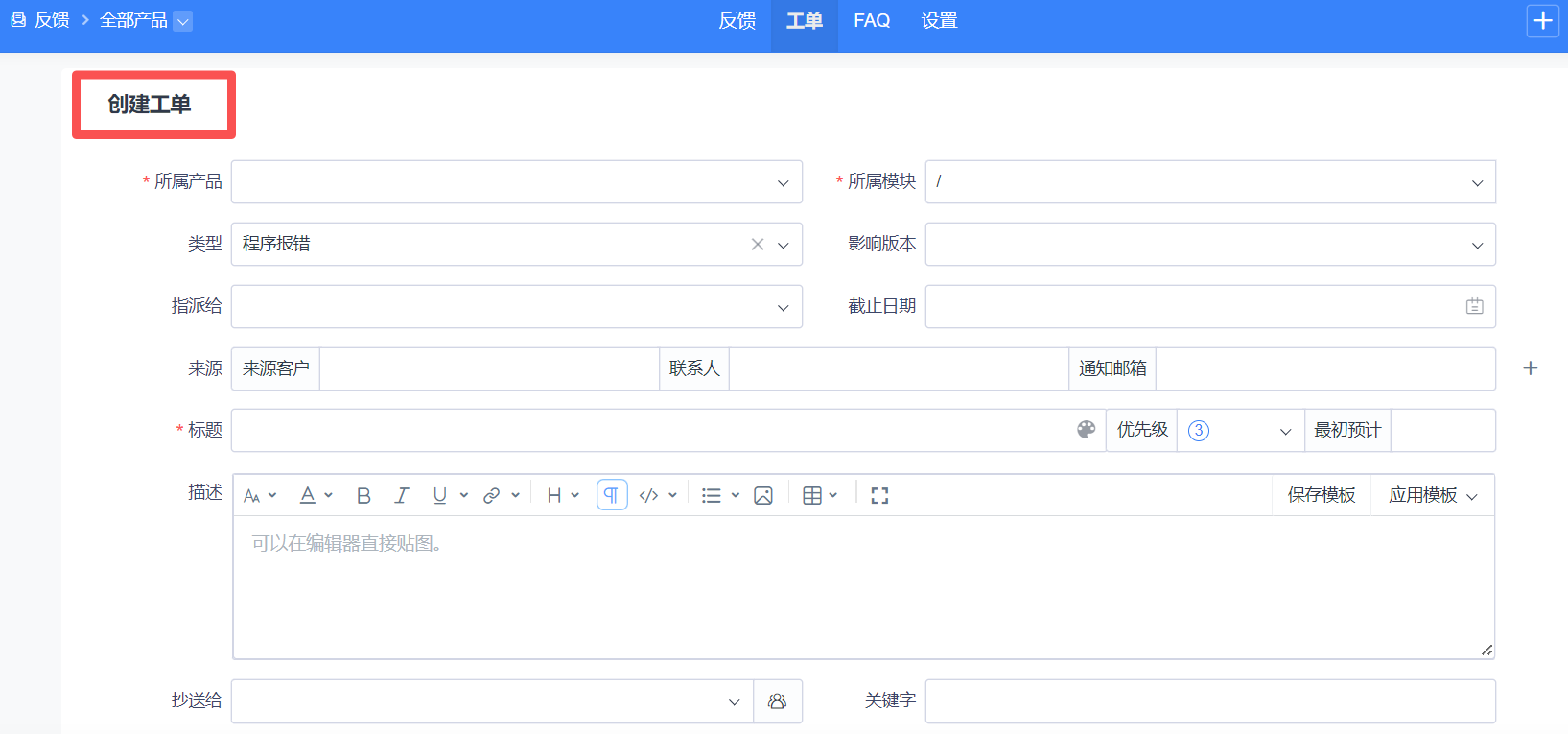Open the deadline calendar picker

(1474, 306)
